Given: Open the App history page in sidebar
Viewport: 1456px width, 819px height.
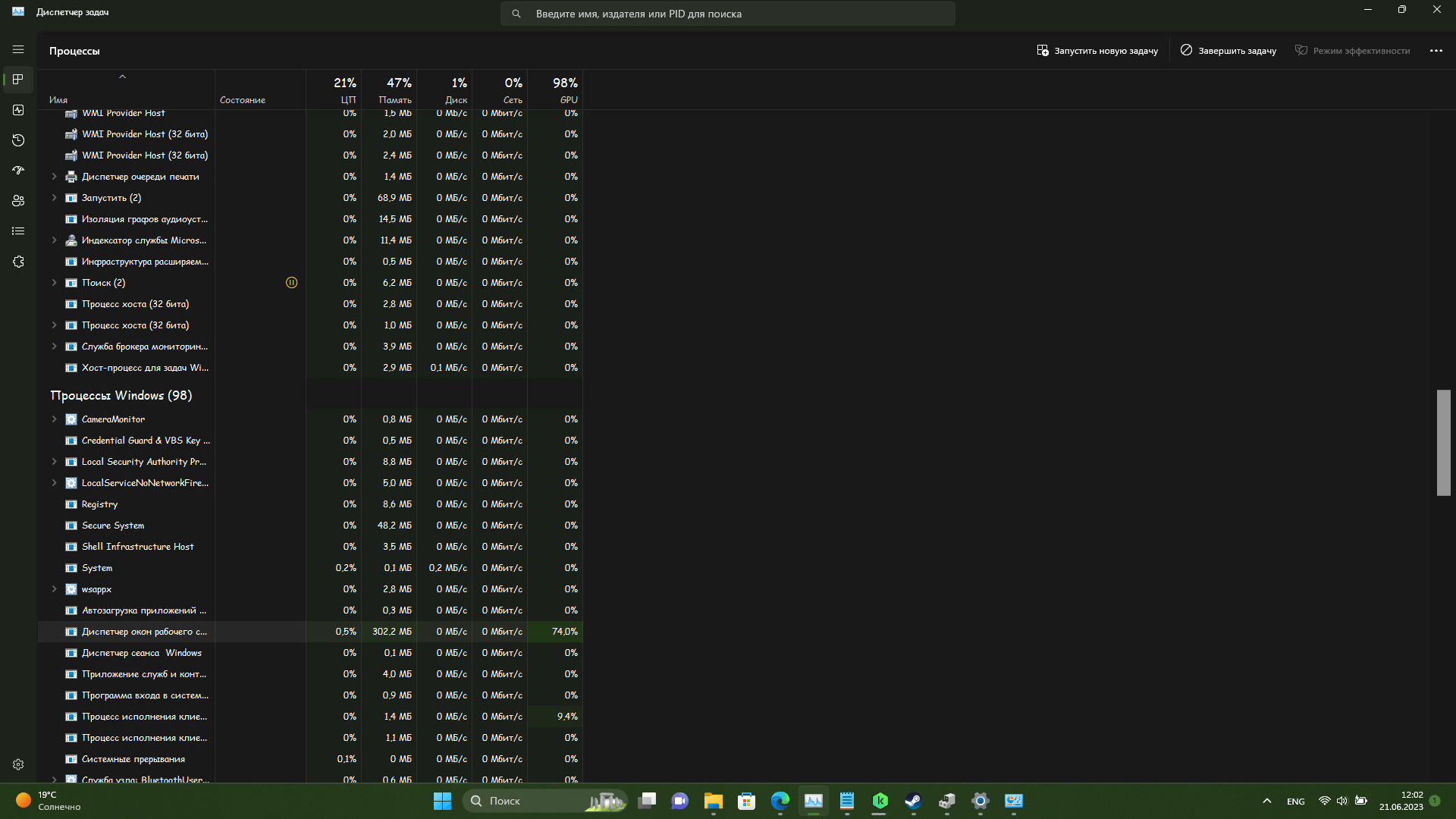Looking at the screenshot, I should pos(18,140).
